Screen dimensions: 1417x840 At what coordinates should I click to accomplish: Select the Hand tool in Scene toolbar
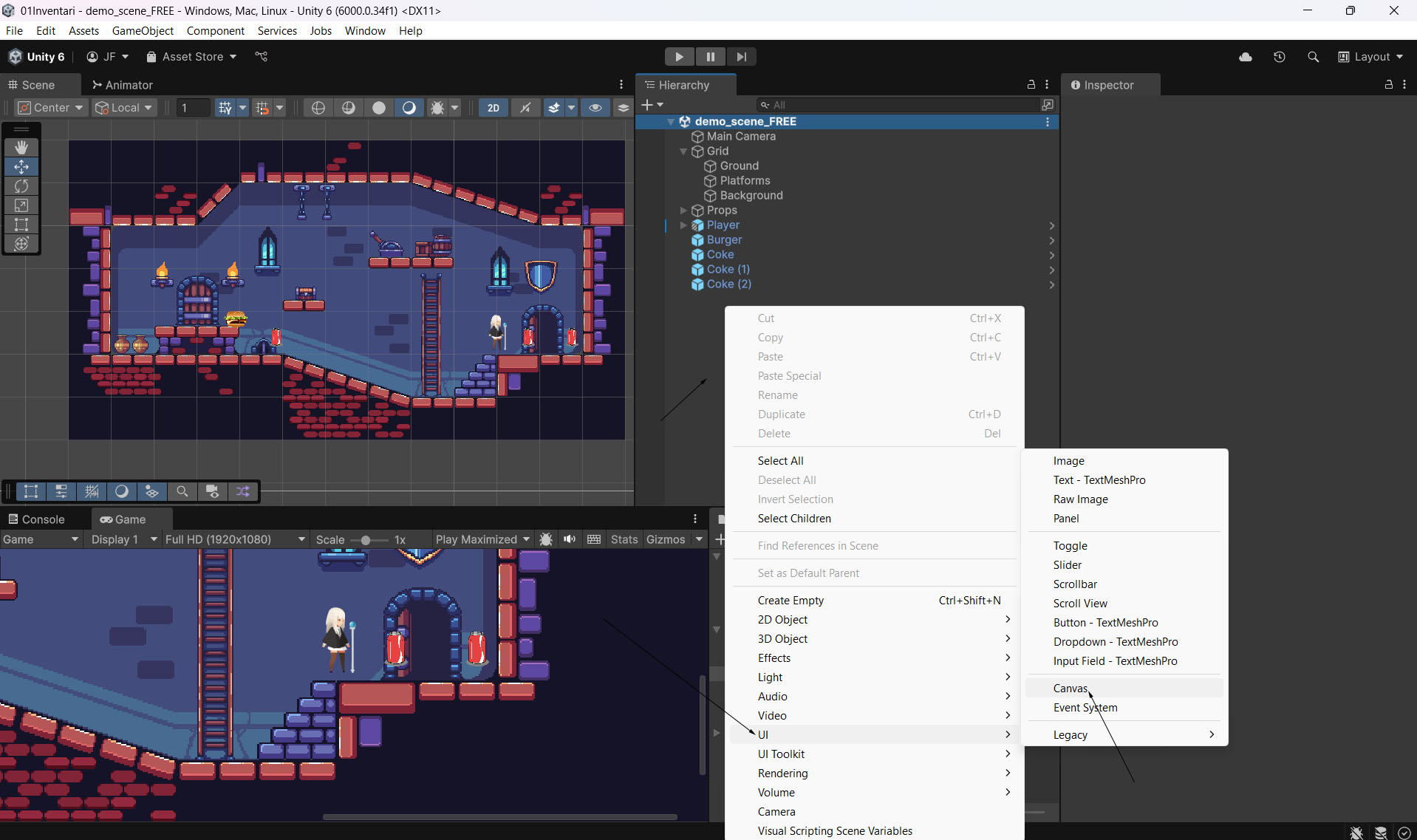[x=21, y=147]
